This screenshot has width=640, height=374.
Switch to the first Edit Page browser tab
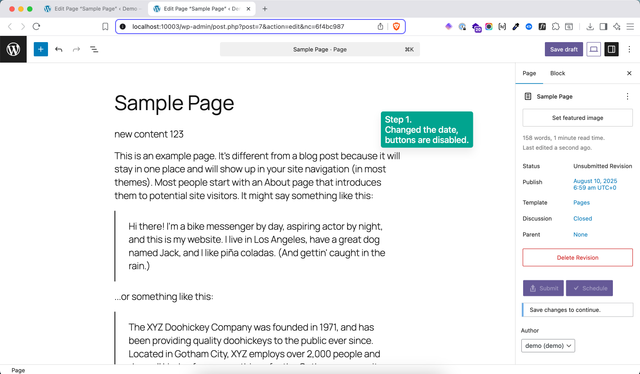click(92, 9)
